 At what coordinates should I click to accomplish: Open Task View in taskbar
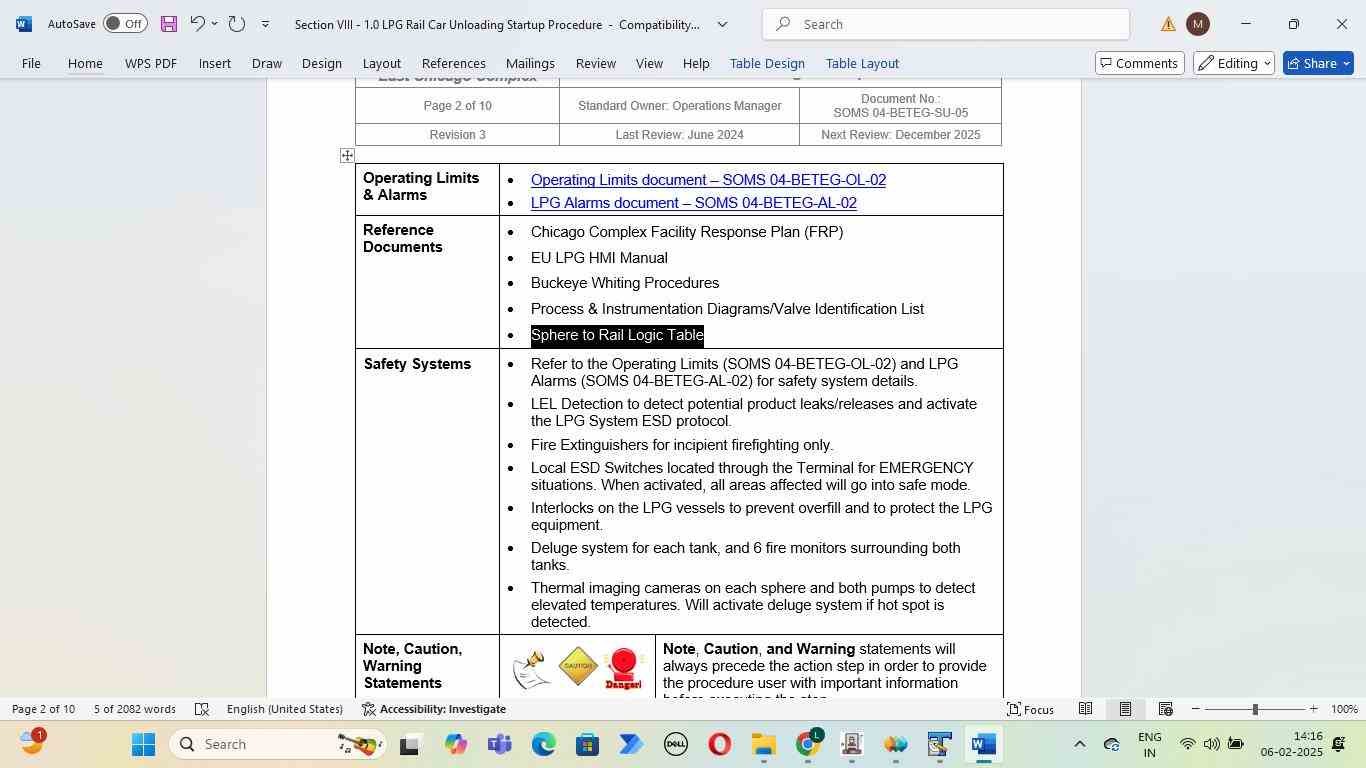[409, 744]
